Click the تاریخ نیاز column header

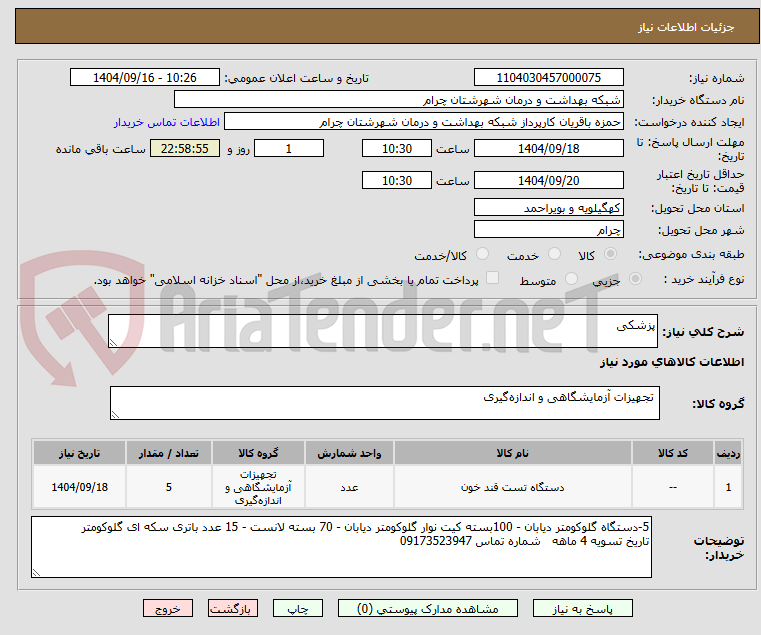coord(80,453)
